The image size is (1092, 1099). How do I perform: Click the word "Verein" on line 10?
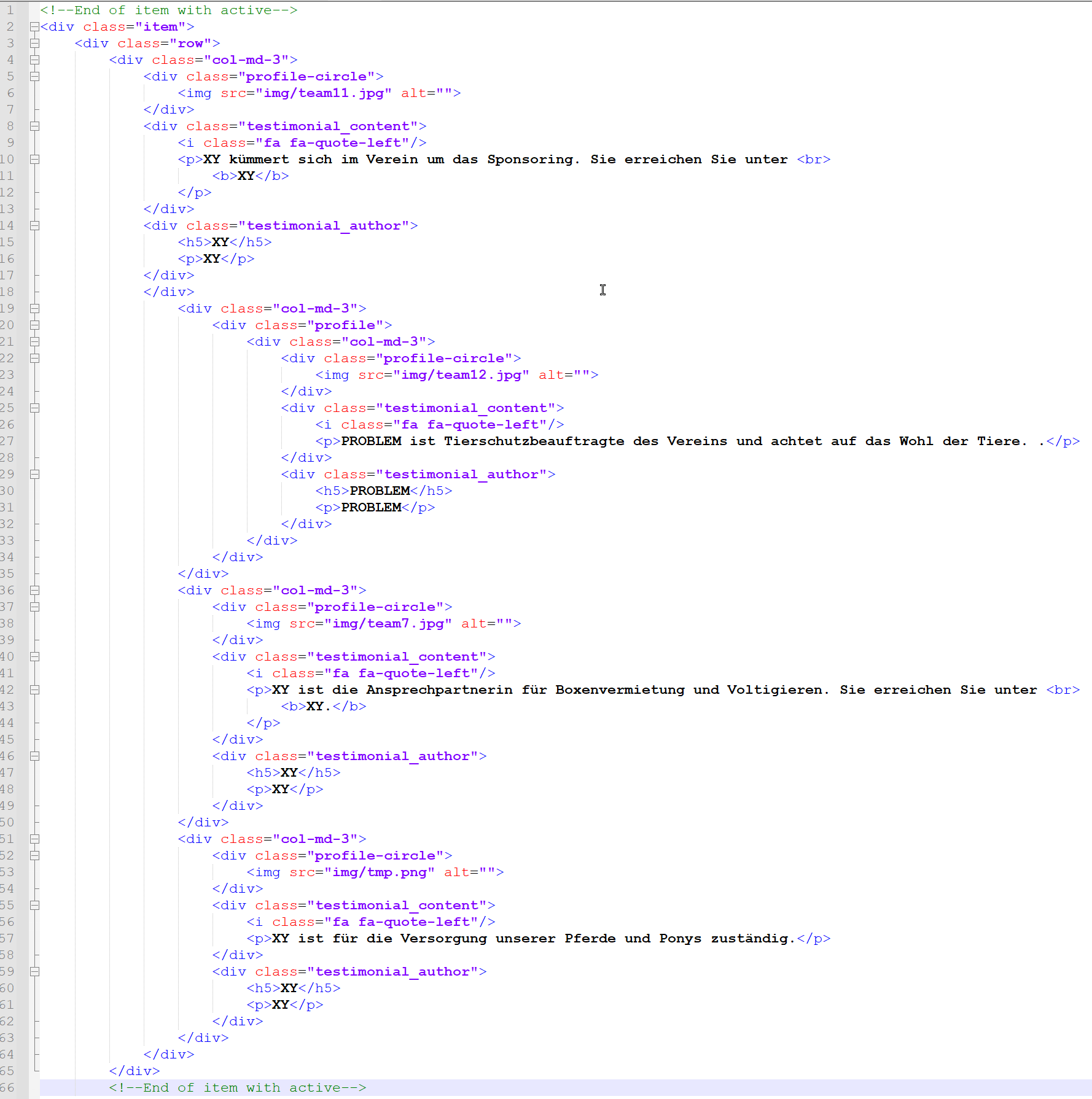(x=392, y=160)
